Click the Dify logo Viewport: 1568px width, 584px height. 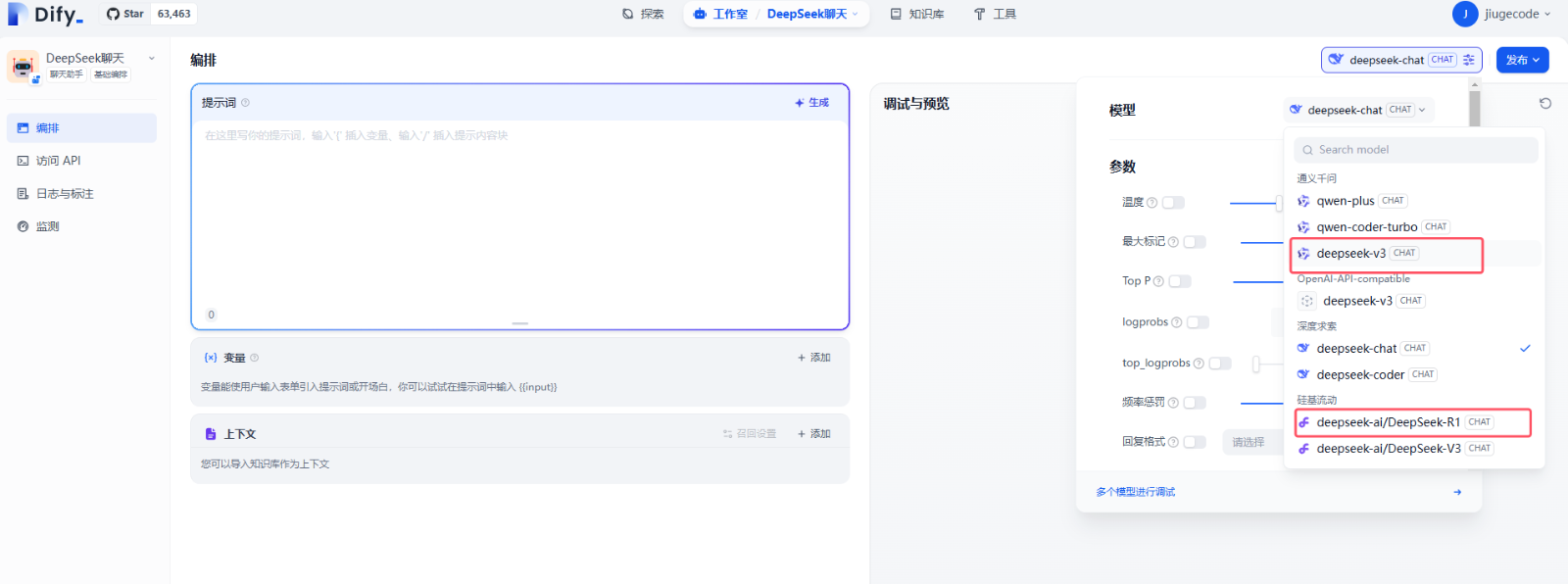45,14
